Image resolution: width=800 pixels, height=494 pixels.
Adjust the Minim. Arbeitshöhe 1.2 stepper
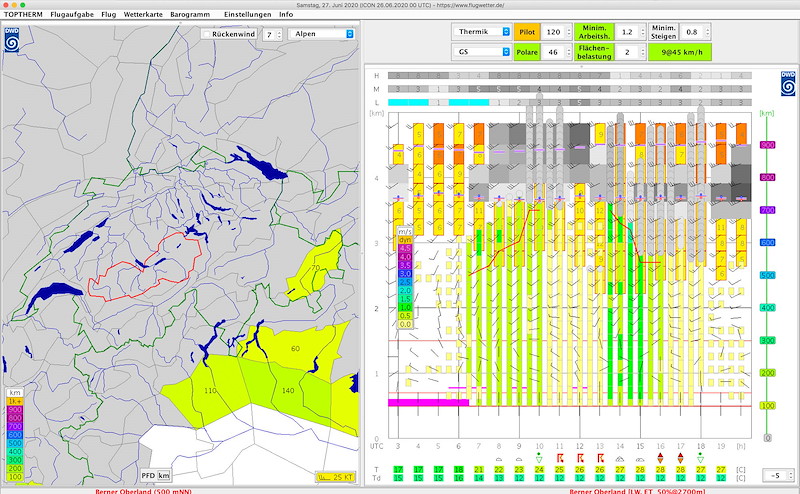click(642, 32)
